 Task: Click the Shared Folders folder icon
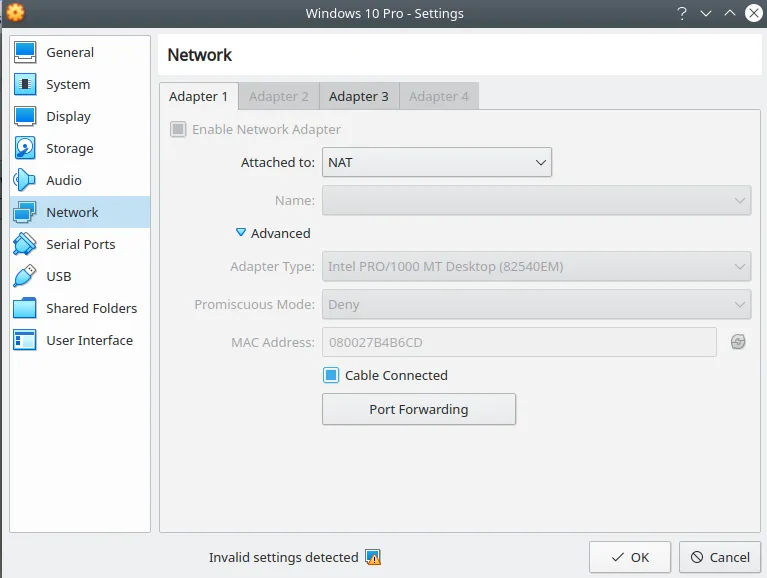(25, 308)
